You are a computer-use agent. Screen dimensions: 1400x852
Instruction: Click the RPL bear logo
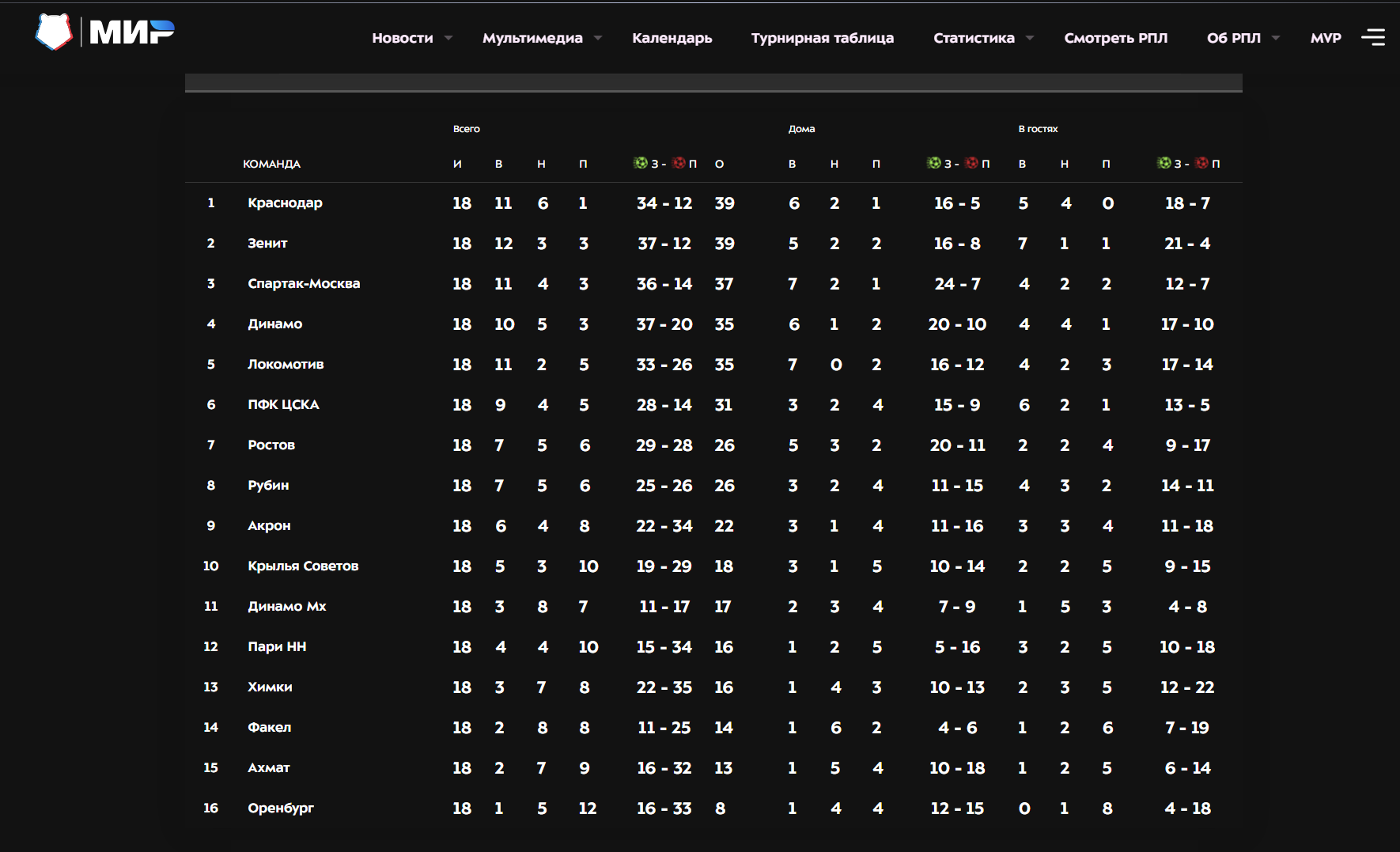click(54, 32)
